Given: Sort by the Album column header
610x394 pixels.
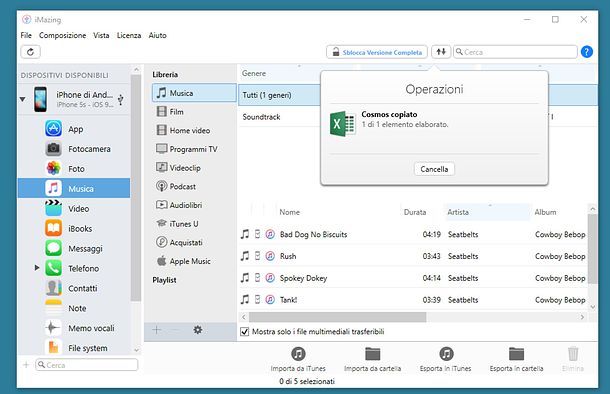Looking at the screenshot, I should click(545, 212).
